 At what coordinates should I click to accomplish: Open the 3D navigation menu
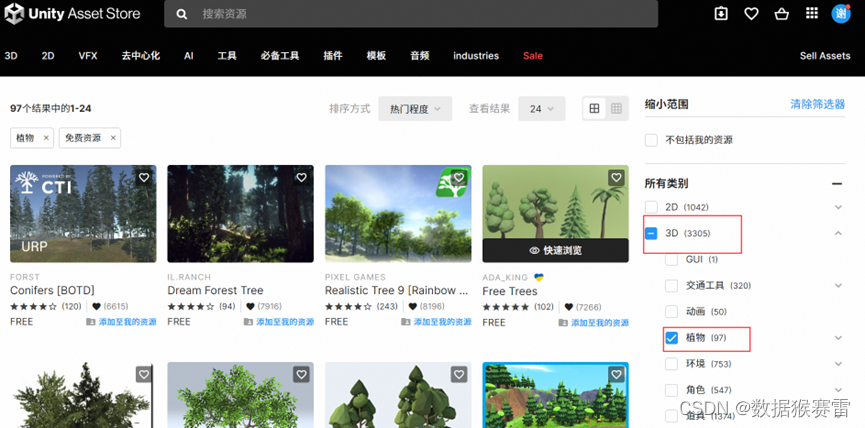[11, 56]
